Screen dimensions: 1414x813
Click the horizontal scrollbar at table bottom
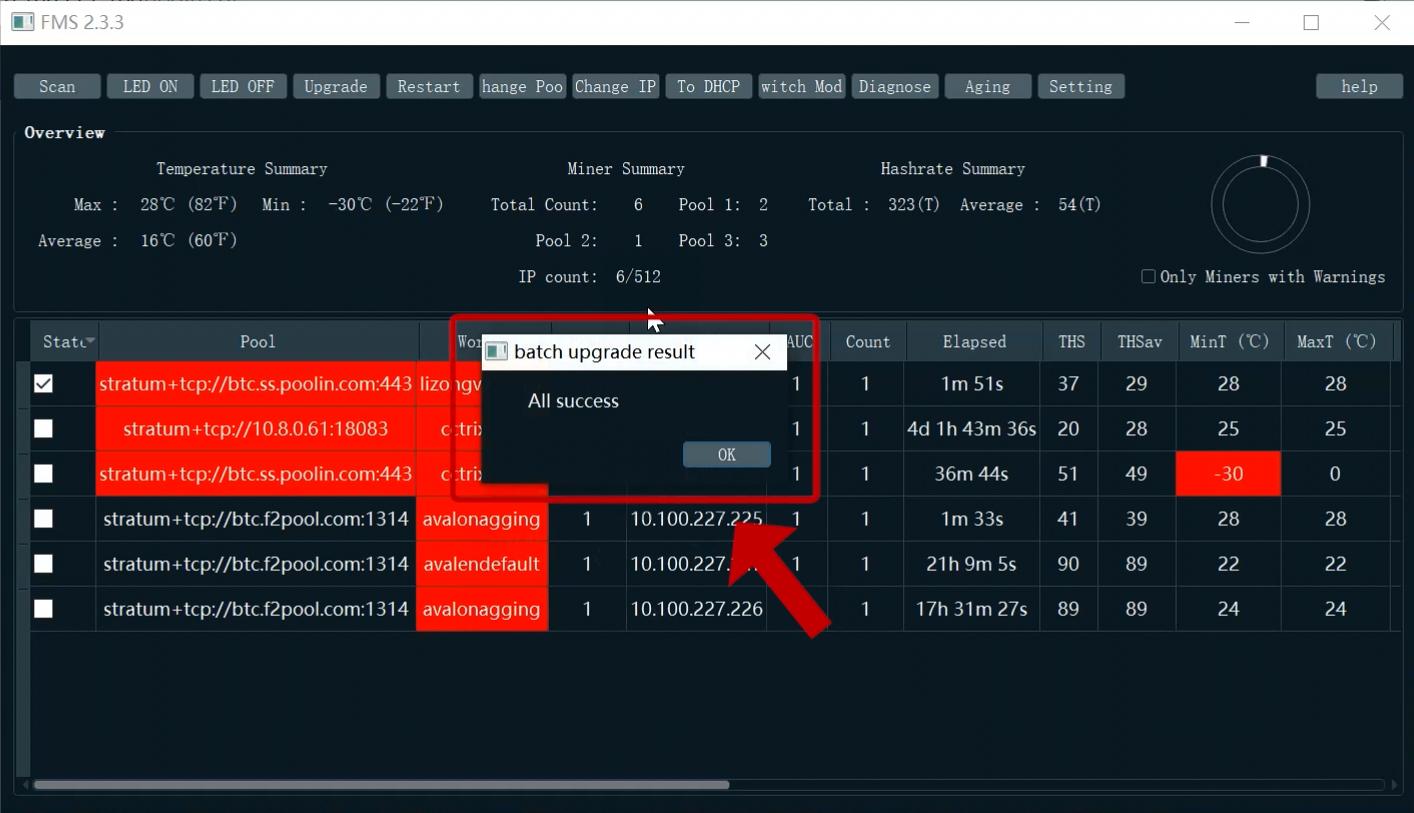[380, 785]
